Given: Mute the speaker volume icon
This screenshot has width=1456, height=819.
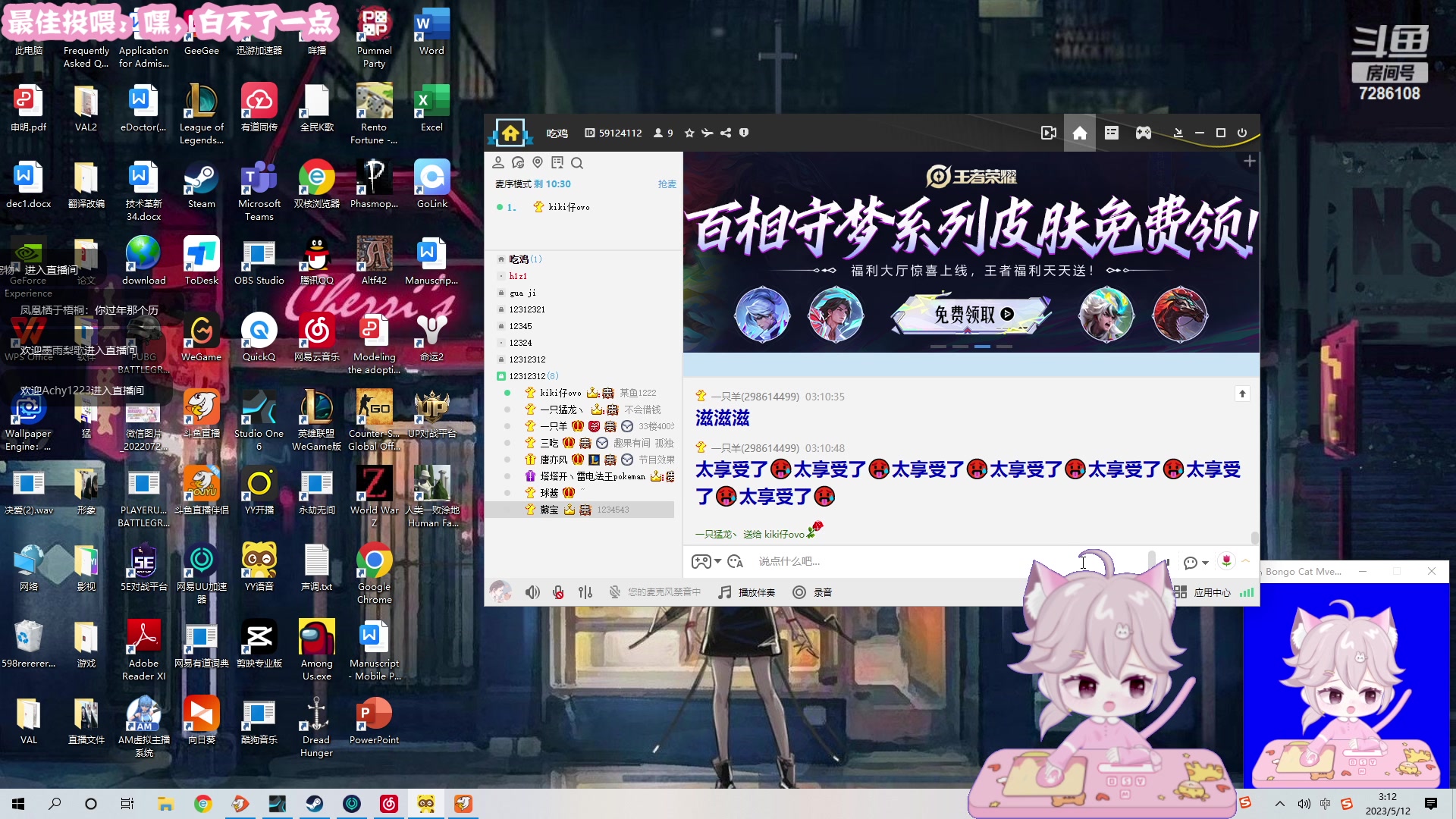Looking at the screenshot, I should pos(533,592).
